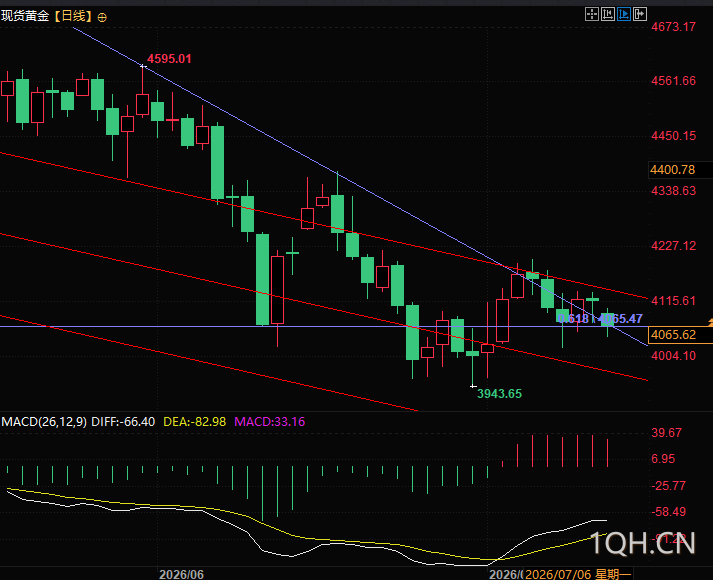
Task: Click the 3943.65 low price label
Action: pyautogui.click(x=499, y=394)
